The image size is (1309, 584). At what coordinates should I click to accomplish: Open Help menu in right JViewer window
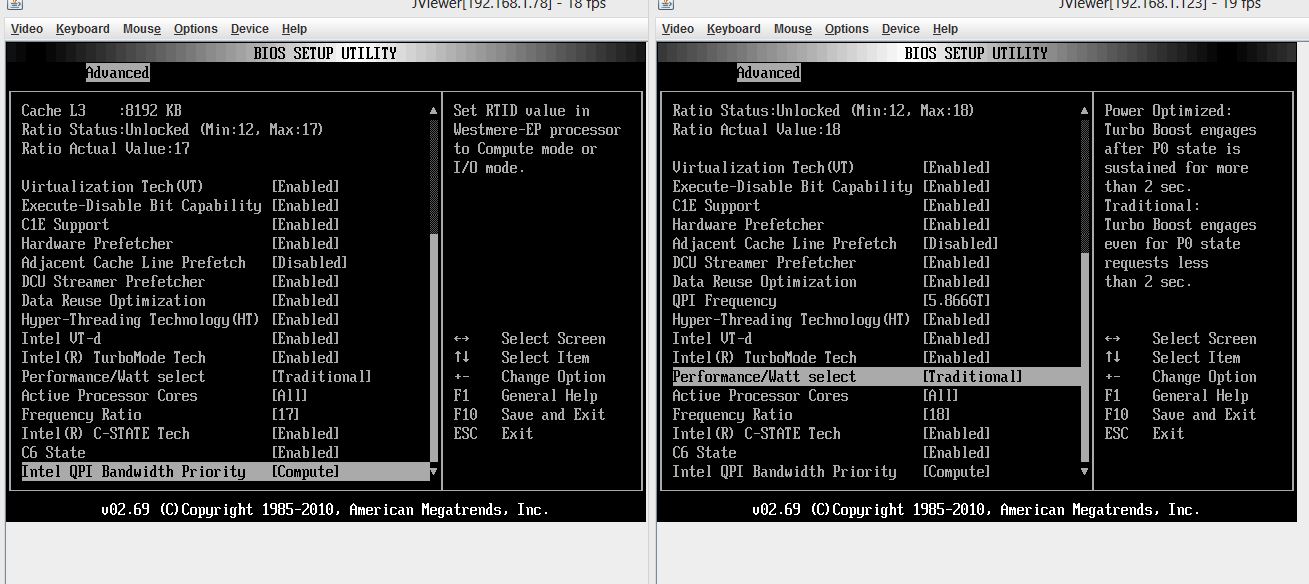[x=945, y=29]
